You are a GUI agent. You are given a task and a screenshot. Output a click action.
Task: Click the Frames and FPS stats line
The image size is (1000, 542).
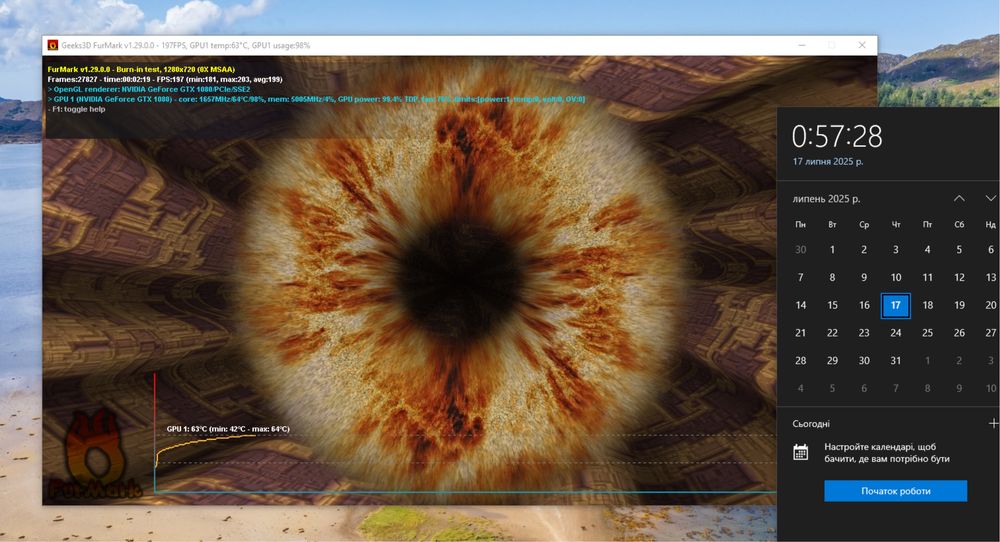pos(165,80)
